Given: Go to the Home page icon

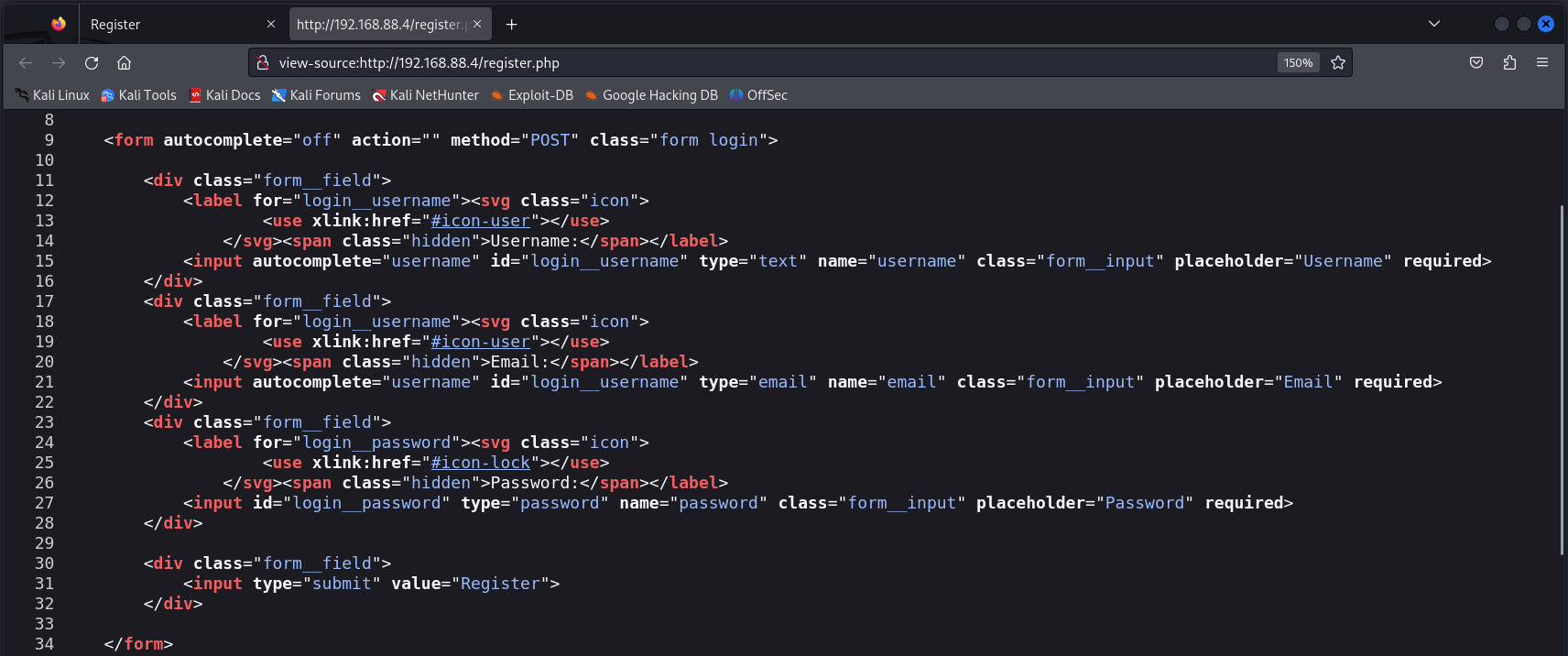Looking at the screenshot, I should click(x=125, y=62).
